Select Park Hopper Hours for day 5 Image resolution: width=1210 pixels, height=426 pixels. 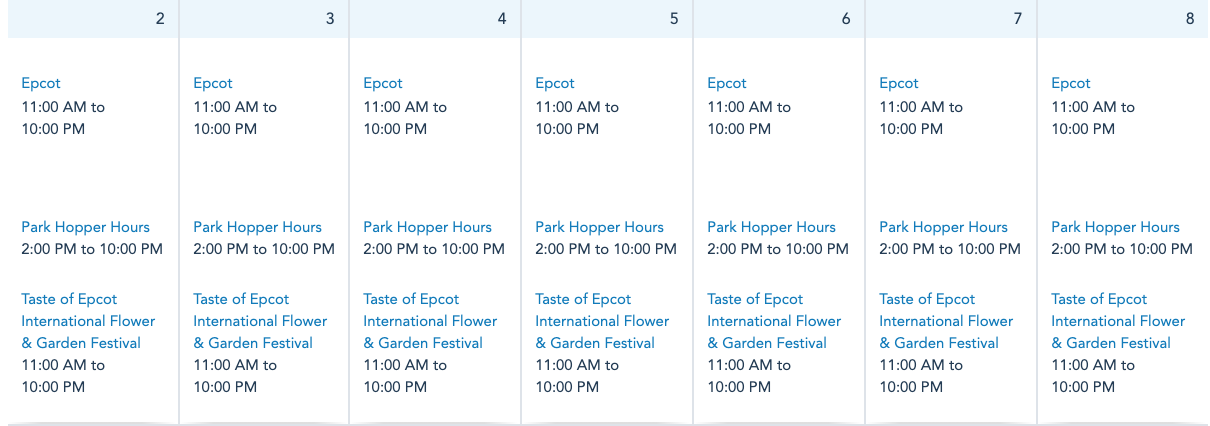(x=600, y=227)
